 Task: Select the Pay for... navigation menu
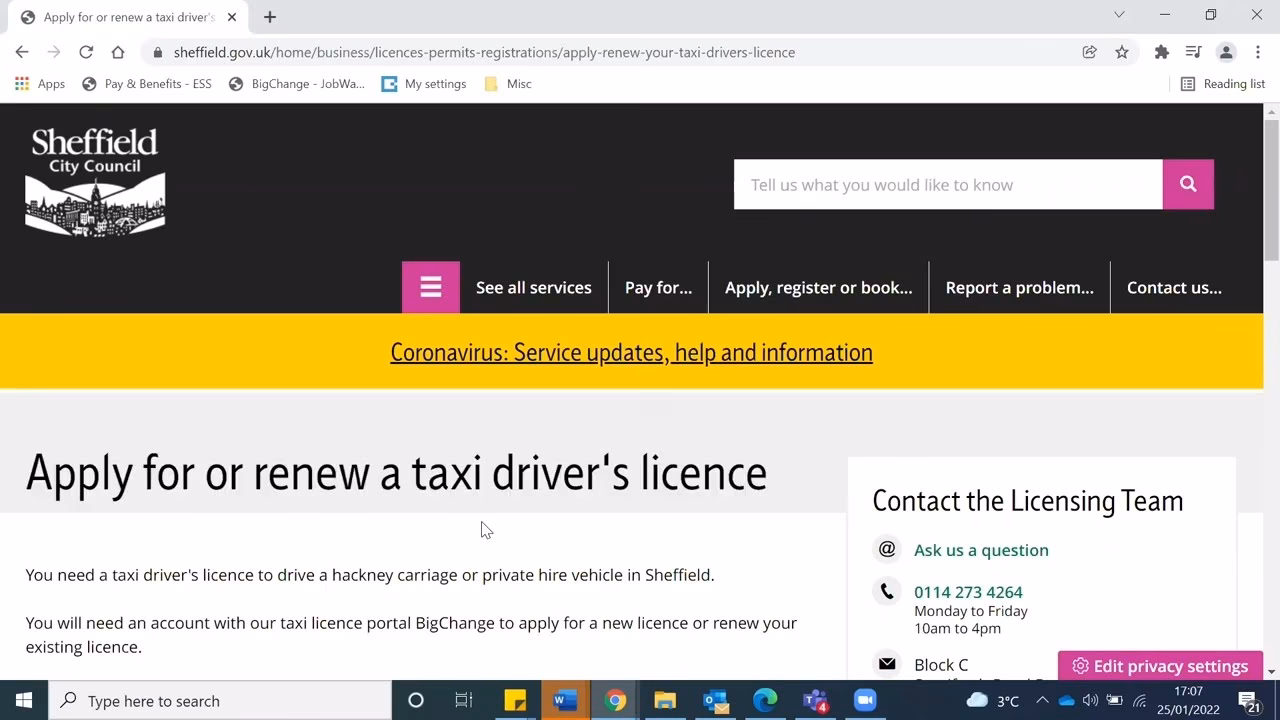click(657, 287)
